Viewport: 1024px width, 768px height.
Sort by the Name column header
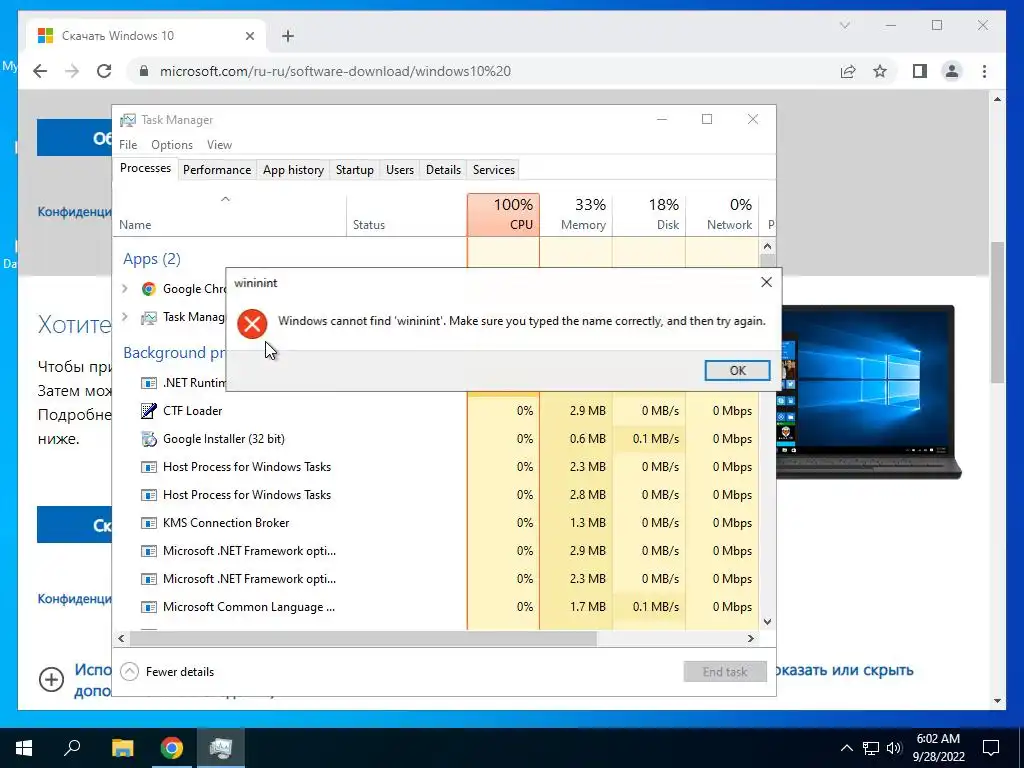(x=230, y=214)
